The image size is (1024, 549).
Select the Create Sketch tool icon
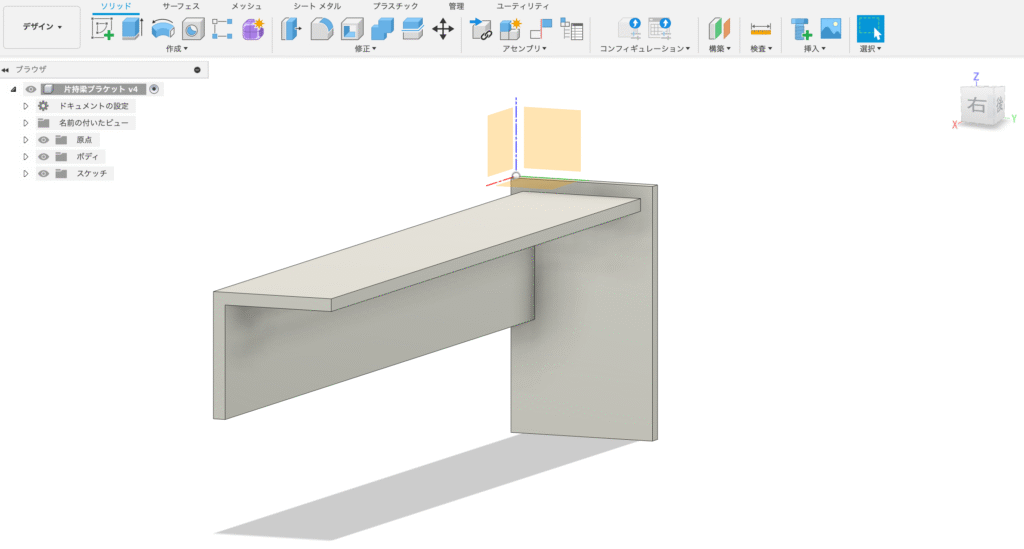(x=102, y=29)
